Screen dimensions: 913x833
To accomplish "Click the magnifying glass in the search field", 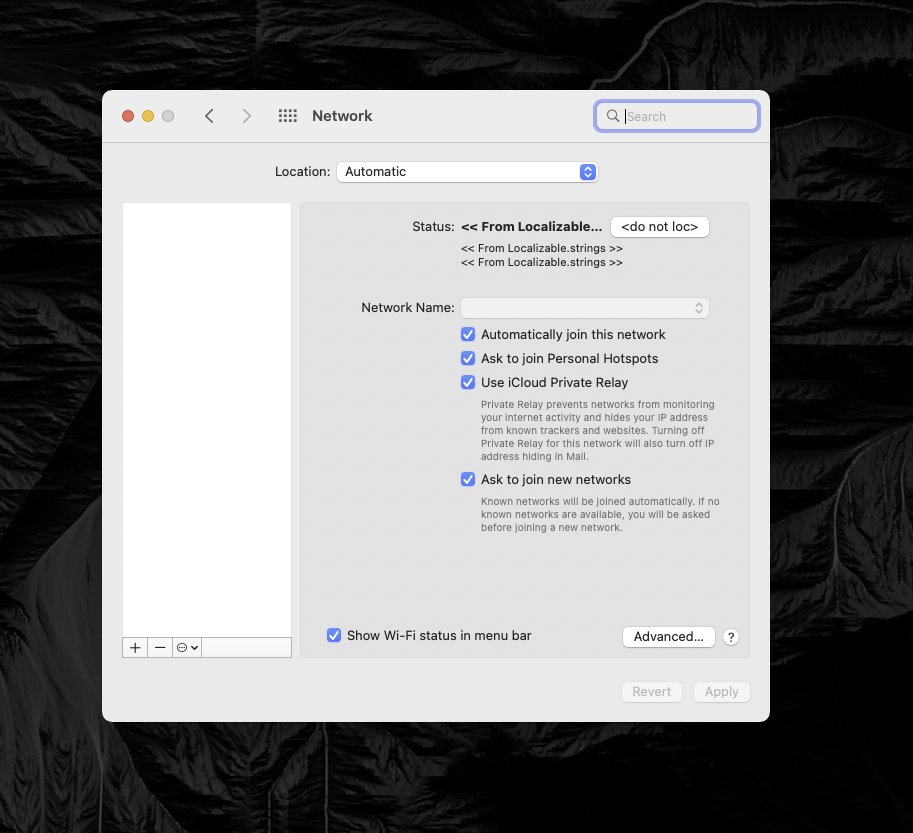I will tap(613, 116).
